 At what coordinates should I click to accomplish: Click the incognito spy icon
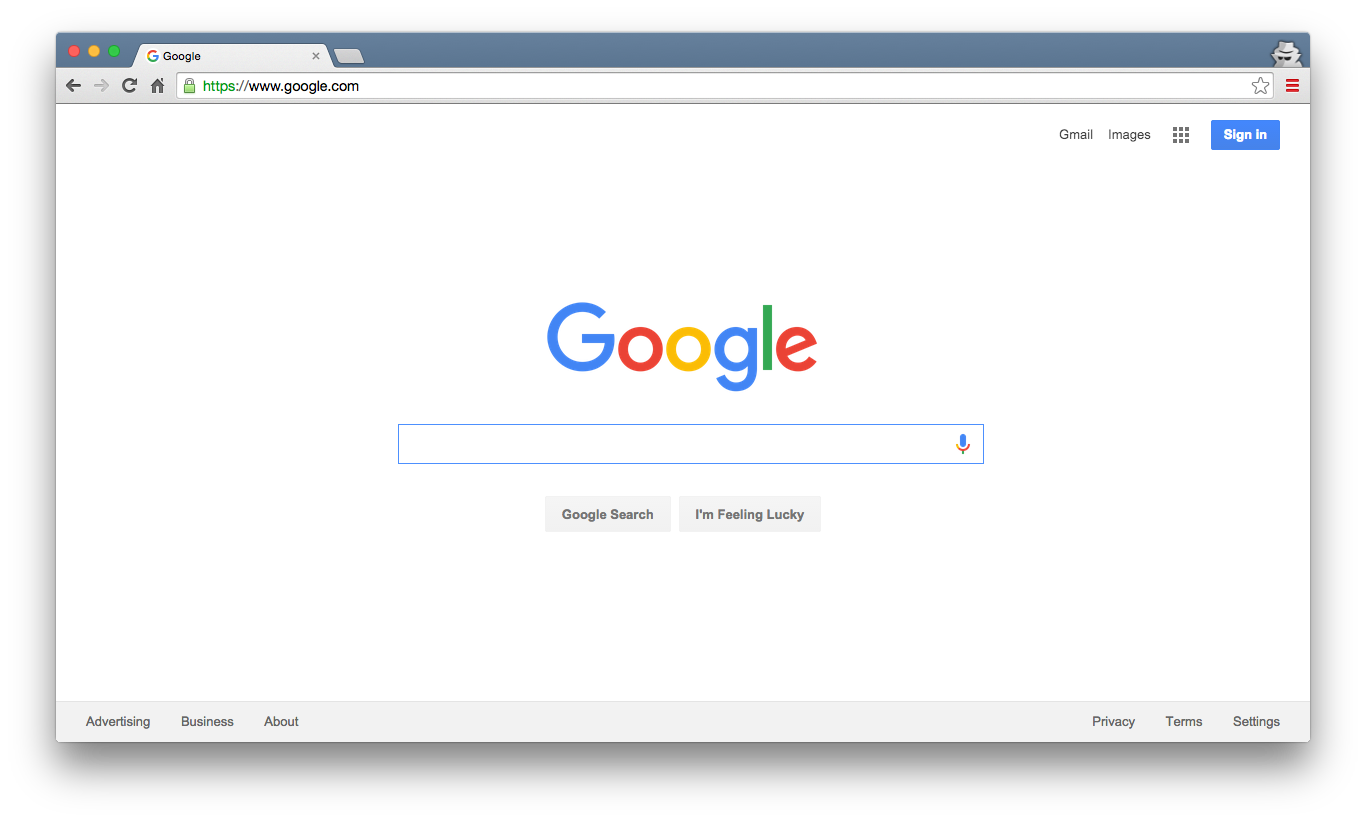click(1286, 54)
